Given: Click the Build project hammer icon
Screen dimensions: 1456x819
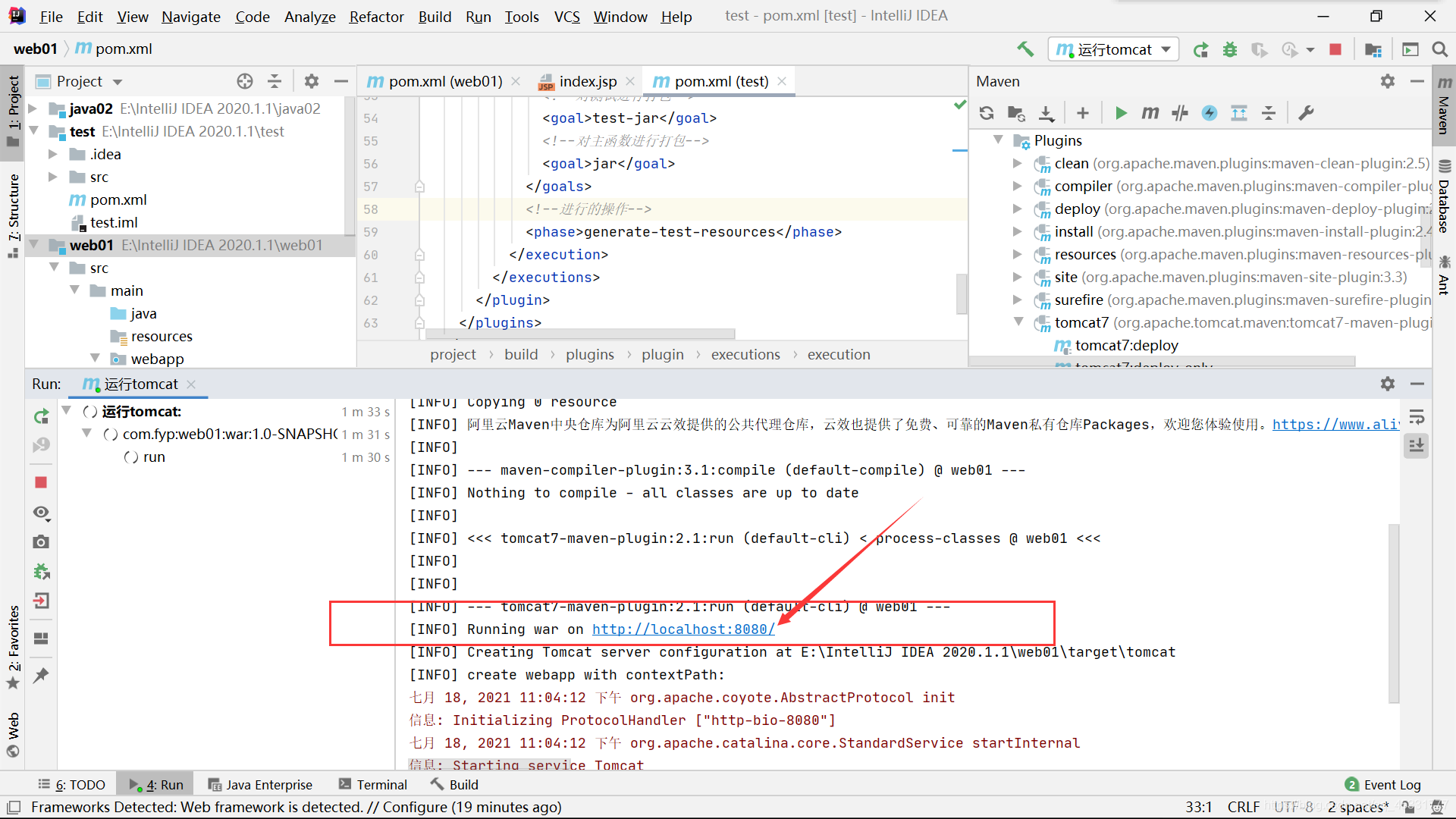Looking at the screenshot, I should coord(1025,49).
